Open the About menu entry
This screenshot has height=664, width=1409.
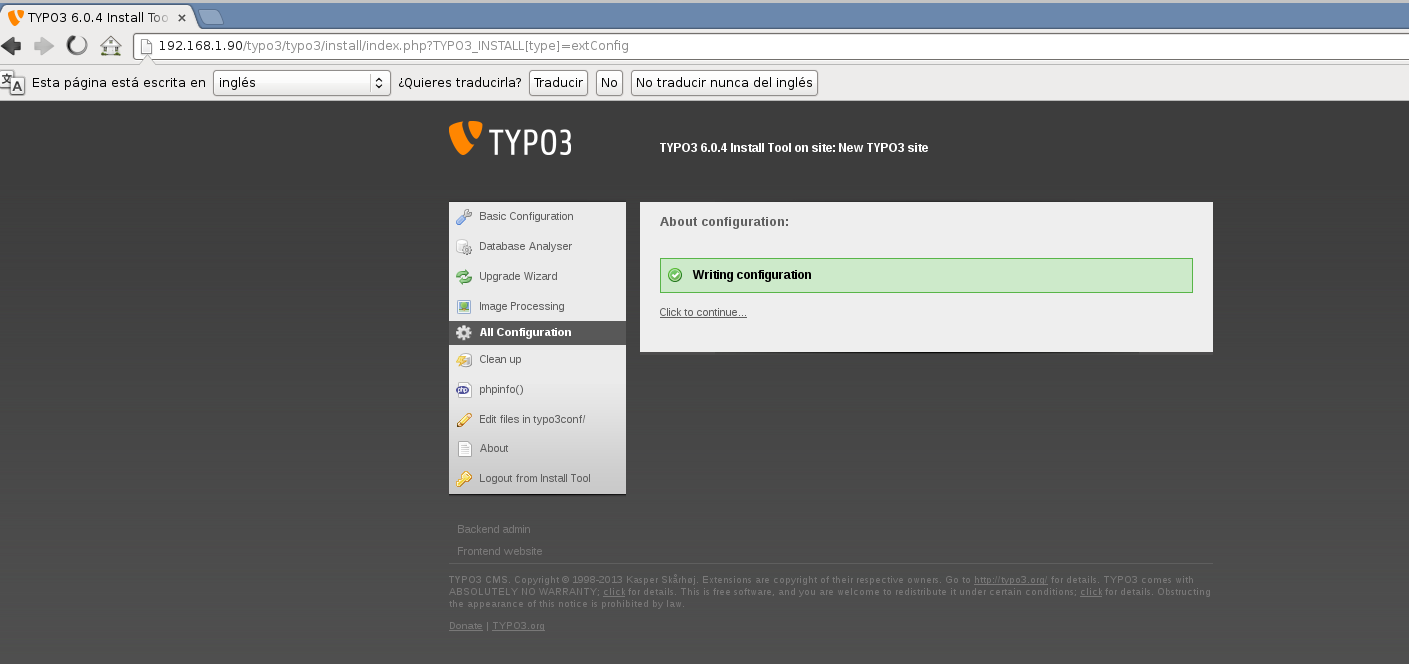(x=493, y=449)
